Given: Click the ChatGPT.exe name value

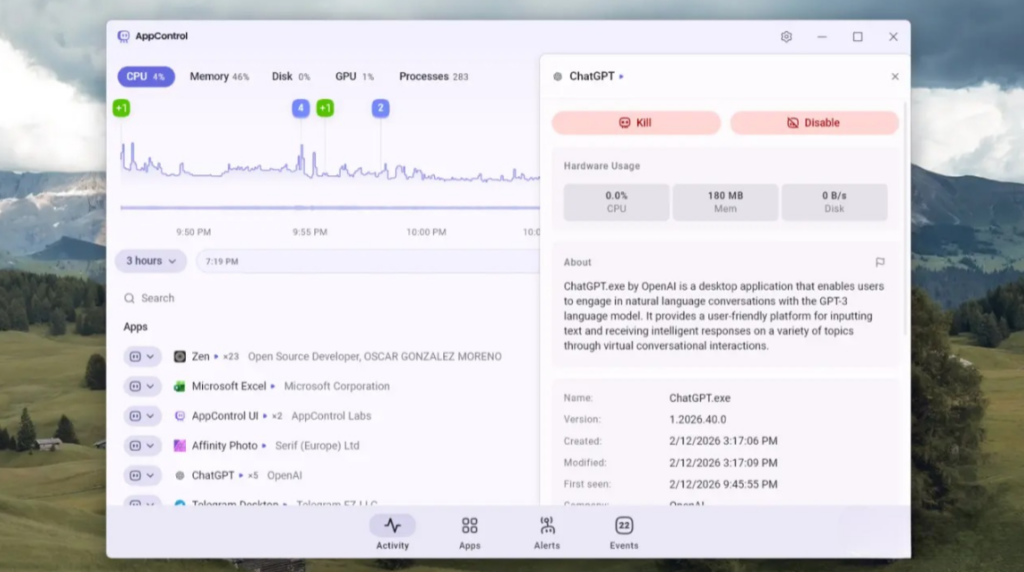Looking at the screenshot, I should pos(699,398).
